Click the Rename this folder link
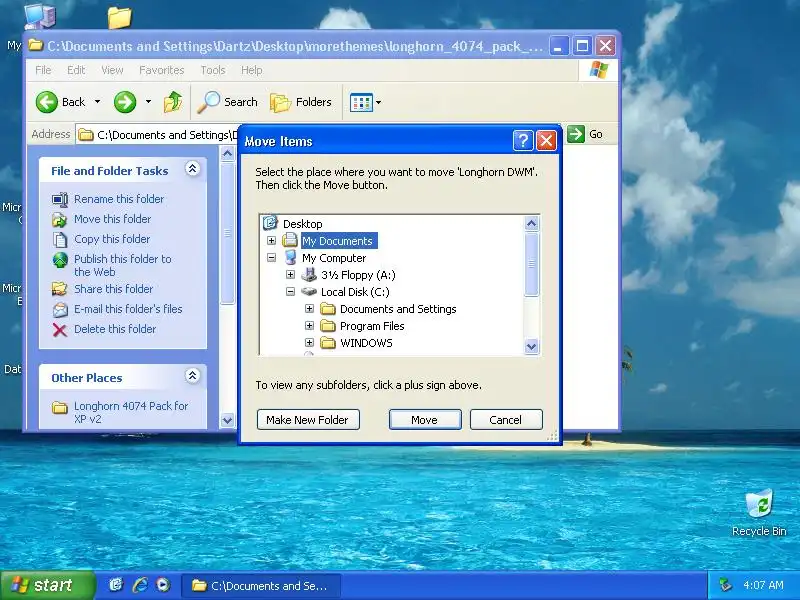 click(119, 199)
